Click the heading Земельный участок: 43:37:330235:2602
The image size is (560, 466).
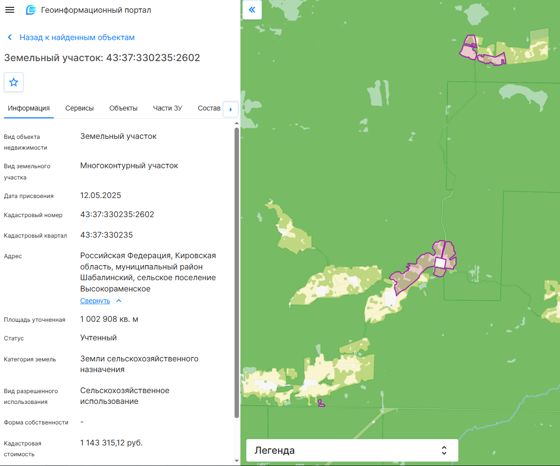pos(102,57)
